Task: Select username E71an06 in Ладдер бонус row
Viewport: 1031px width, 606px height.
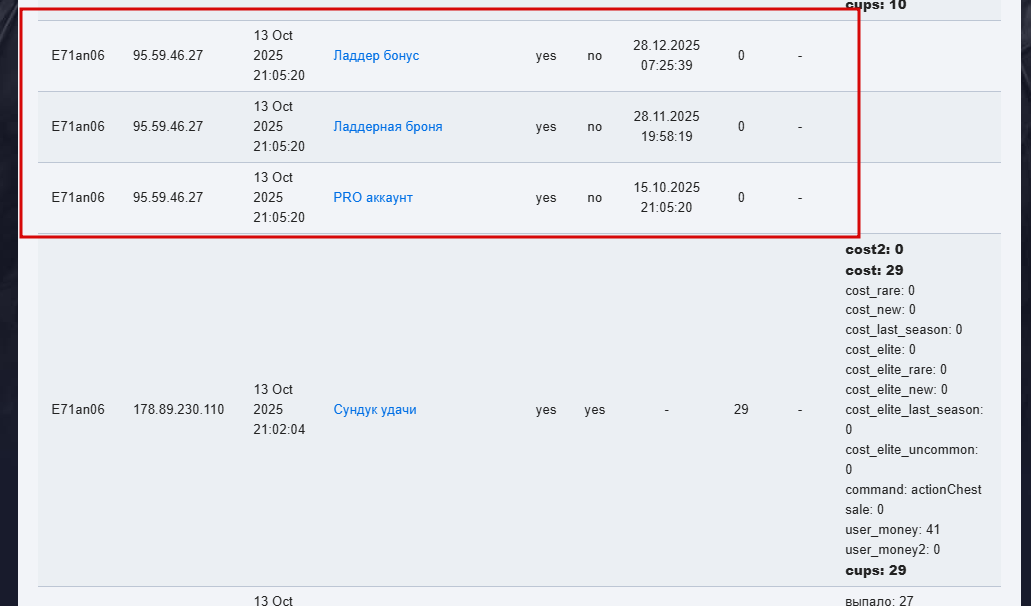Action: point(78,56)
